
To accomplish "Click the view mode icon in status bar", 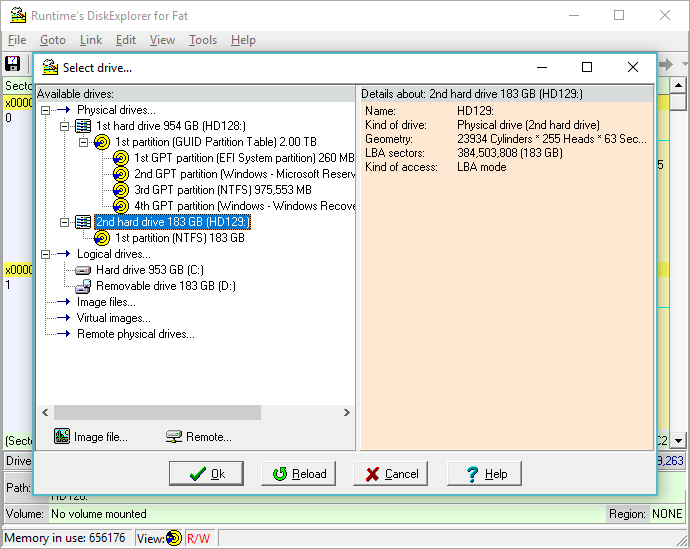I will click(174, 538).
